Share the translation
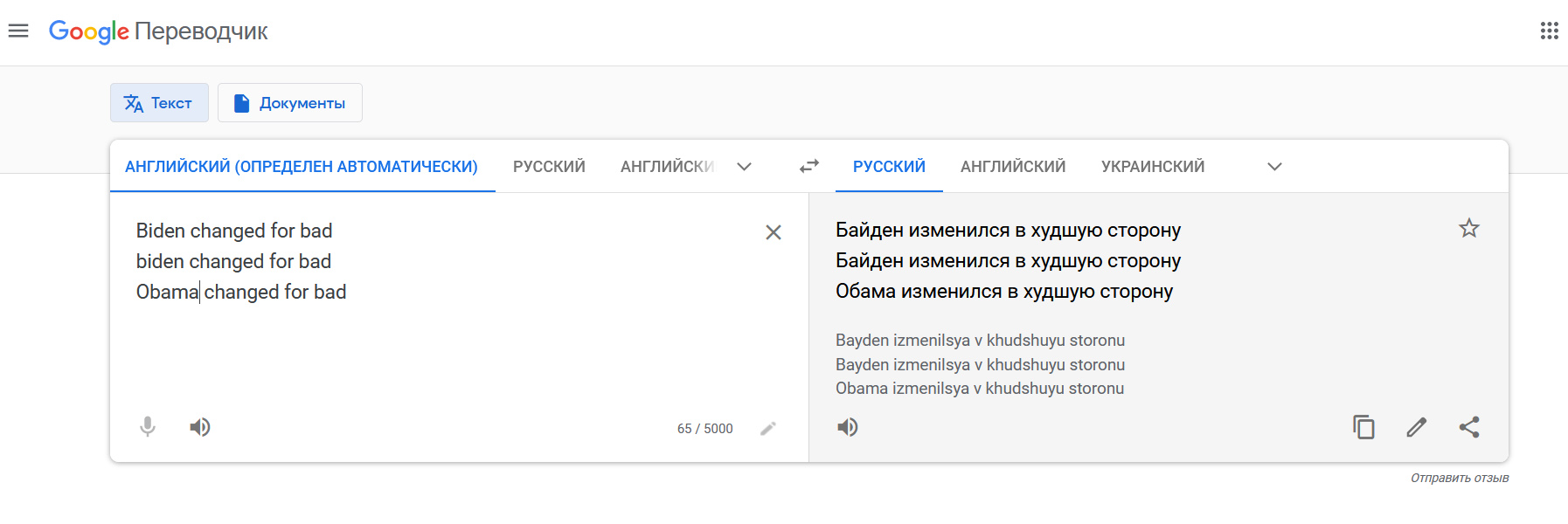 [1469, 427]
